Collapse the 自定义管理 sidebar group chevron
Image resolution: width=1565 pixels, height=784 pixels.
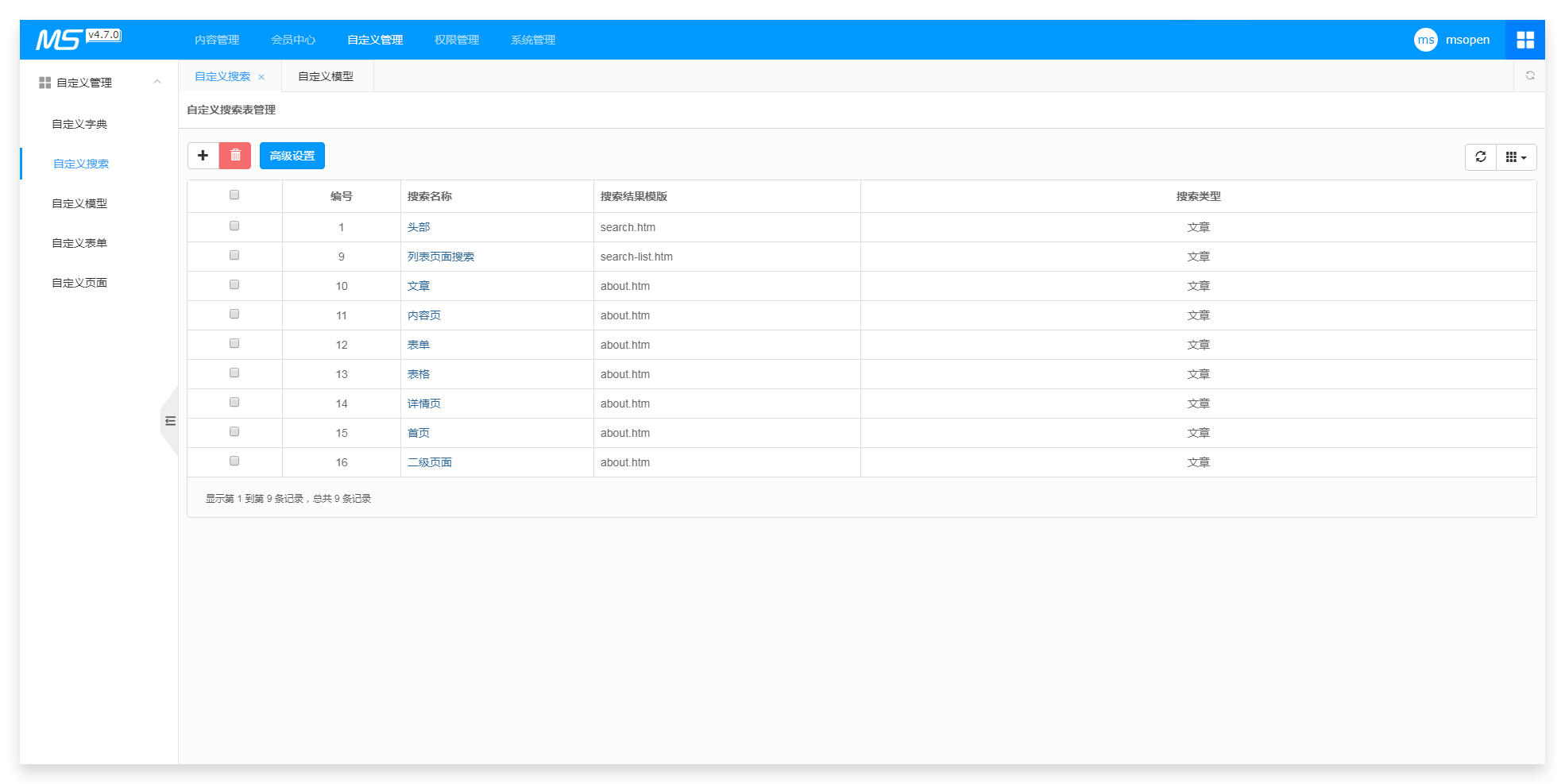tap(157, 82)
